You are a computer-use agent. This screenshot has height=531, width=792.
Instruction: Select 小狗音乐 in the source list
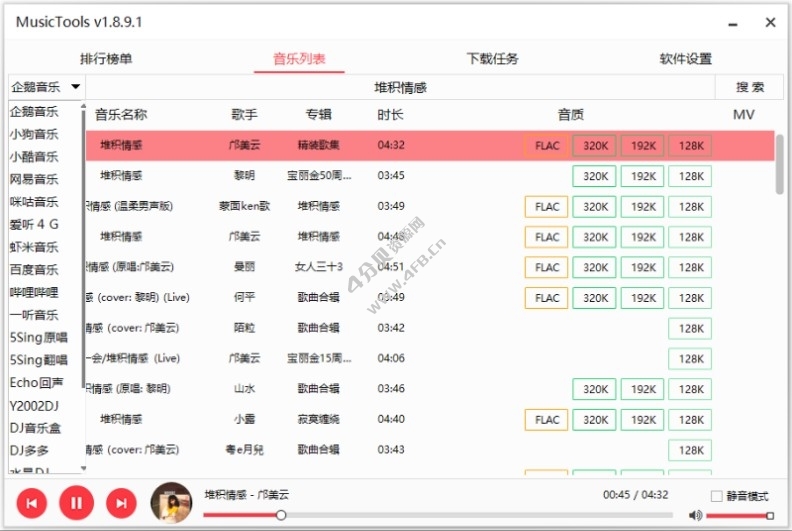tap(34, 134)
